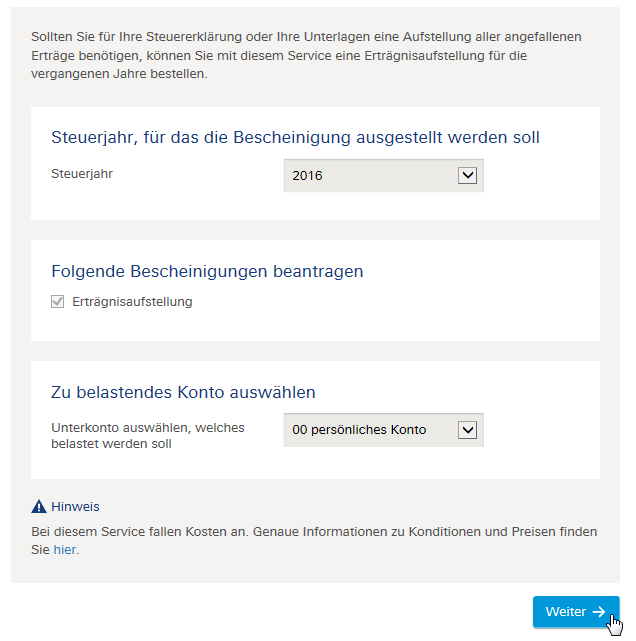Click heading 'Zu belastendes Konto auswählen'
Screen dimensions: 636x641
coord(183,392)
